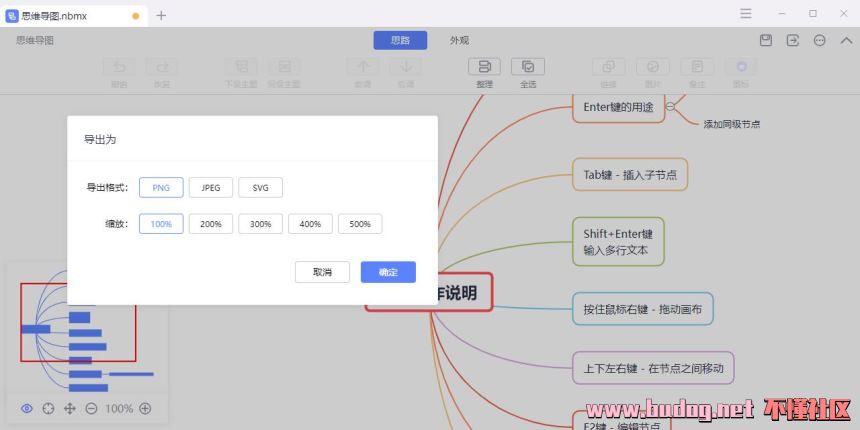The height and width of the screenshot is (430, 860).
Task: Click the move-up arrow toolbar icon
Action: pos(363,67)
